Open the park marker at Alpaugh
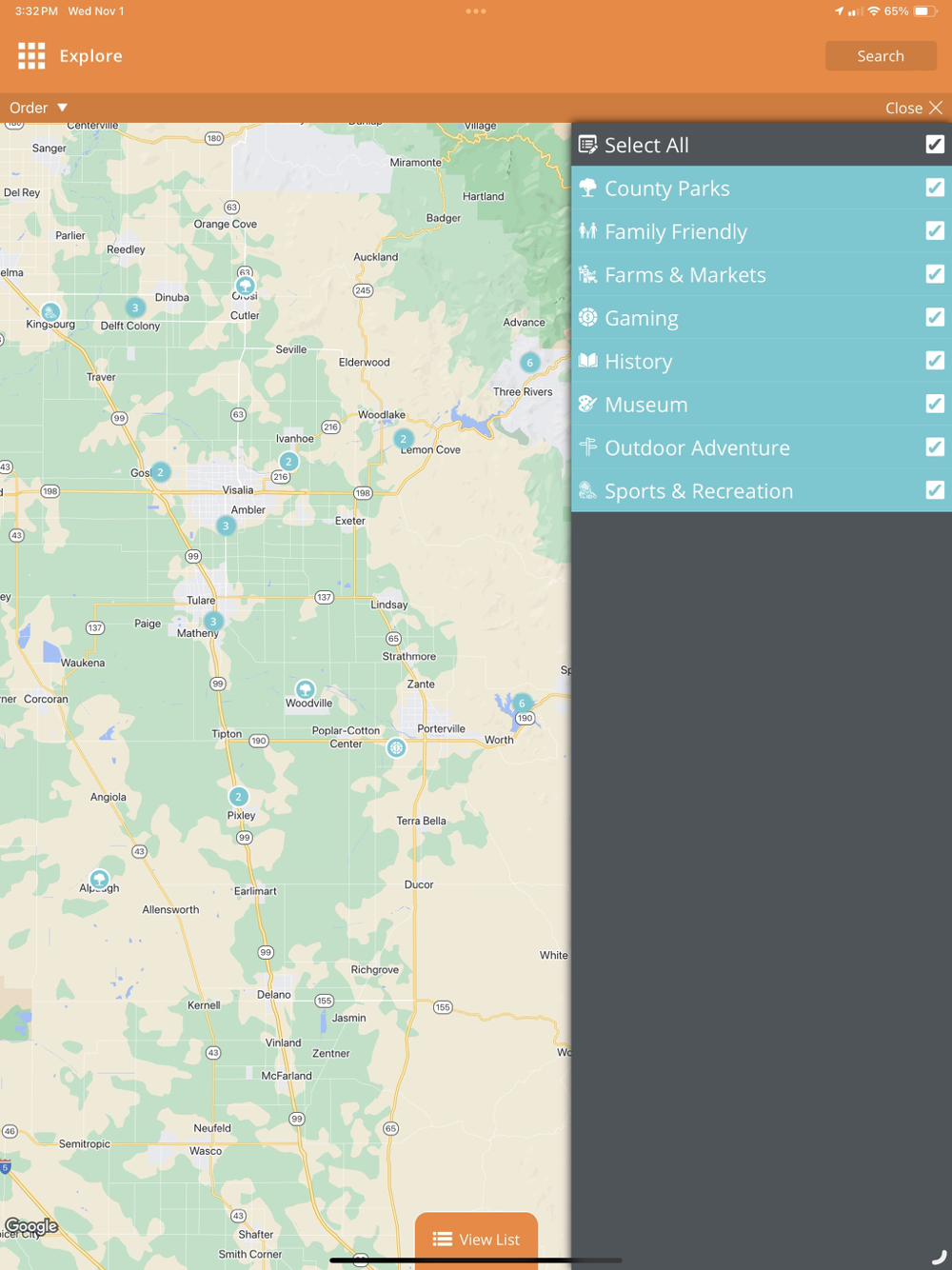The width and height of the screenshot is (952, 1270). tap(99, 878)
